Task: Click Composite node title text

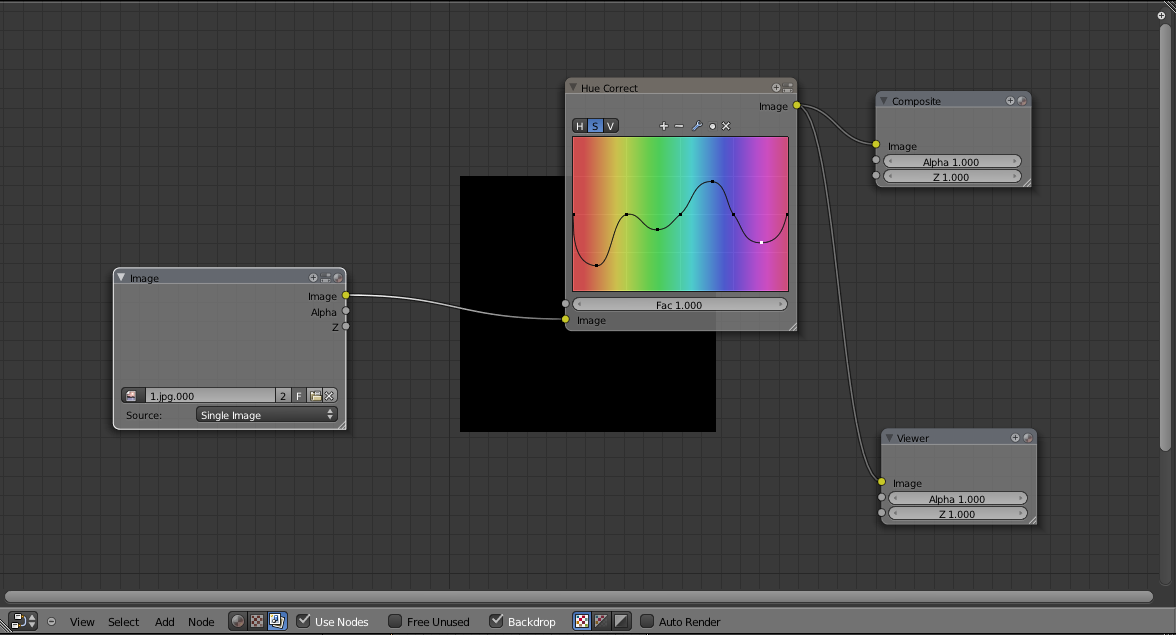Action: click(916, 101)
